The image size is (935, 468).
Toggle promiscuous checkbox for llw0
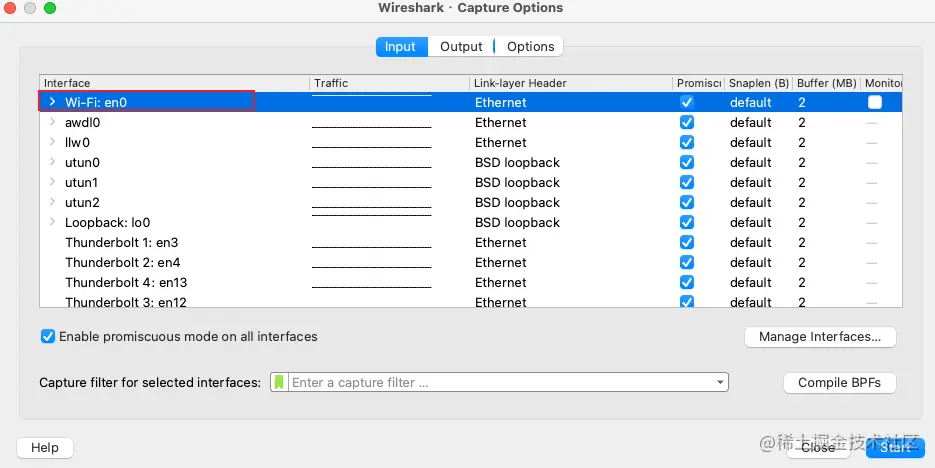click(687, 142)
